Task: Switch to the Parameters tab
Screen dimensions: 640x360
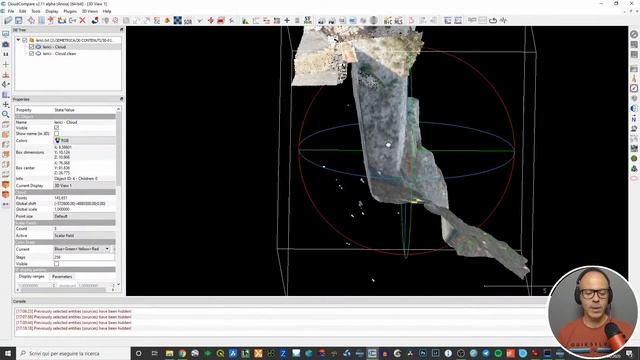Action: [62, 277]
